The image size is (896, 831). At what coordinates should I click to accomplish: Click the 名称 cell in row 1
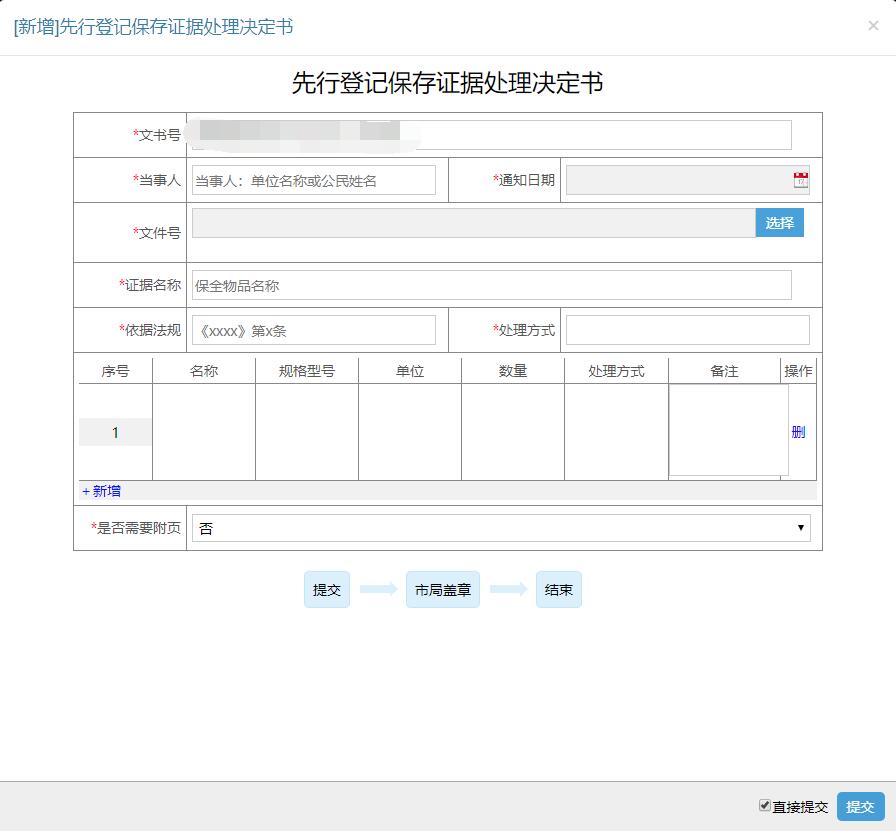tap(204, 432)
